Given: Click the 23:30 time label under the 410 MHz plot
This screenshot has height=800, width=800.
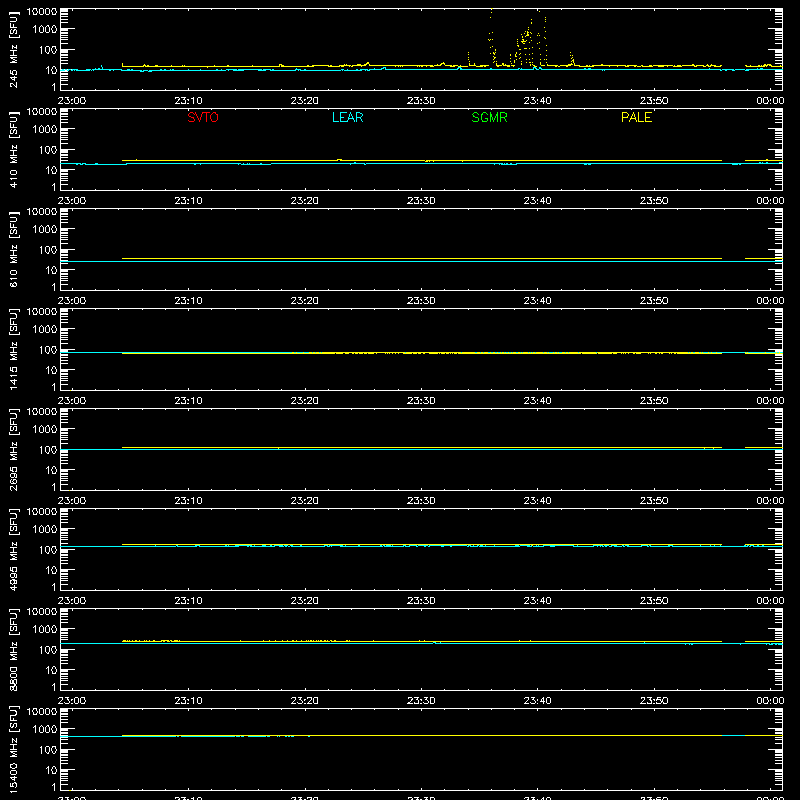Looking at the screenshot, I should [x=421, y=201].
